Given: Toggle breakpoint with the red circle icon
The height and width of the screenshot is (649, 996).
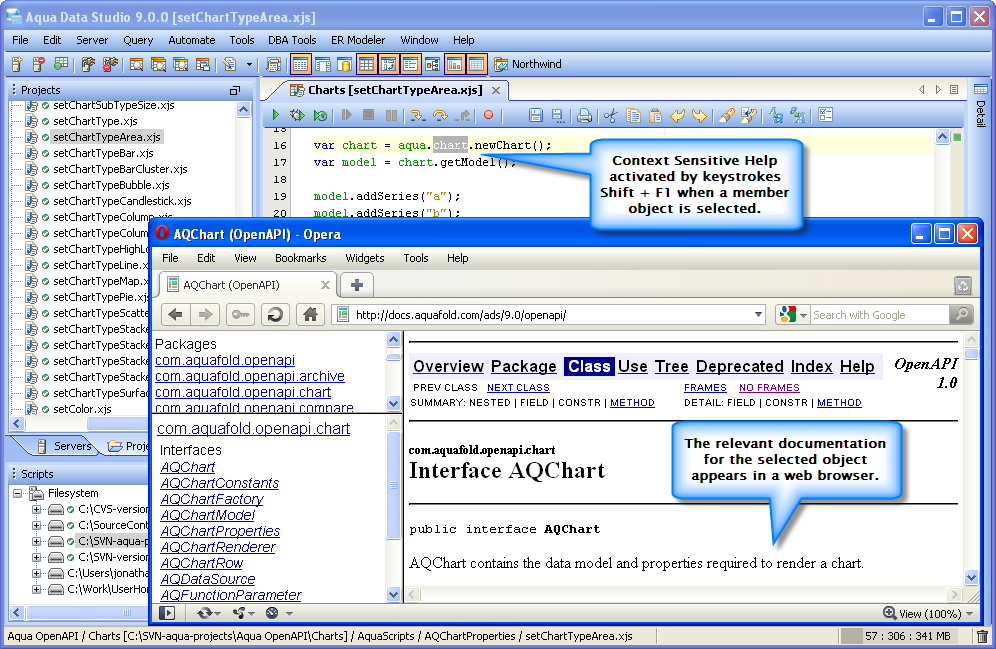Looking at the screenshot, I should [x=488, y=115].
